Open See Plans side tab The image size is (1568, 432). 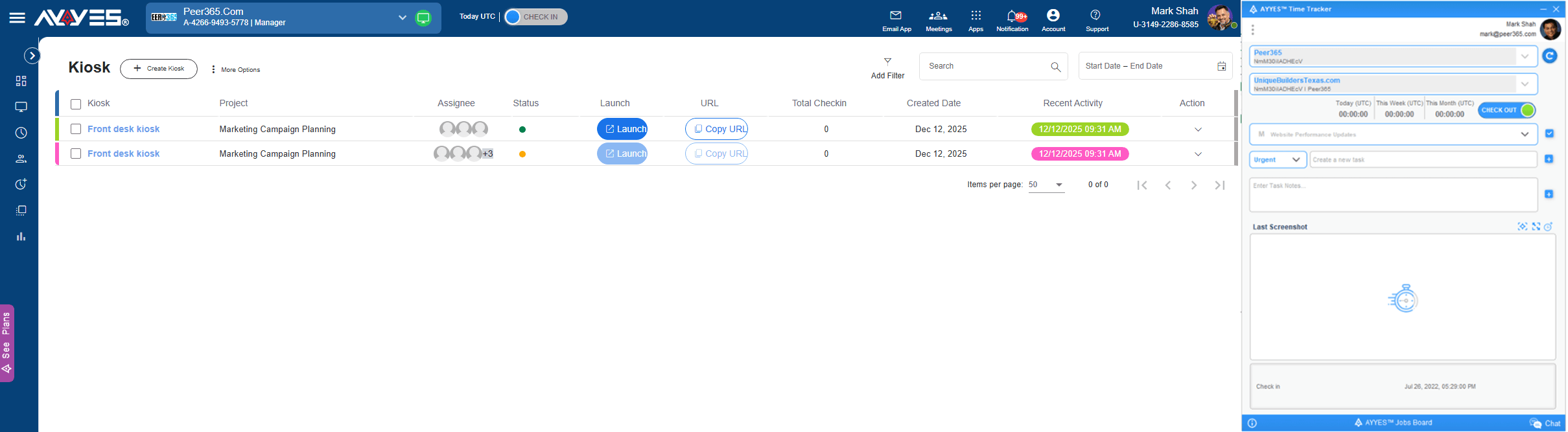(x=7, y=343)
